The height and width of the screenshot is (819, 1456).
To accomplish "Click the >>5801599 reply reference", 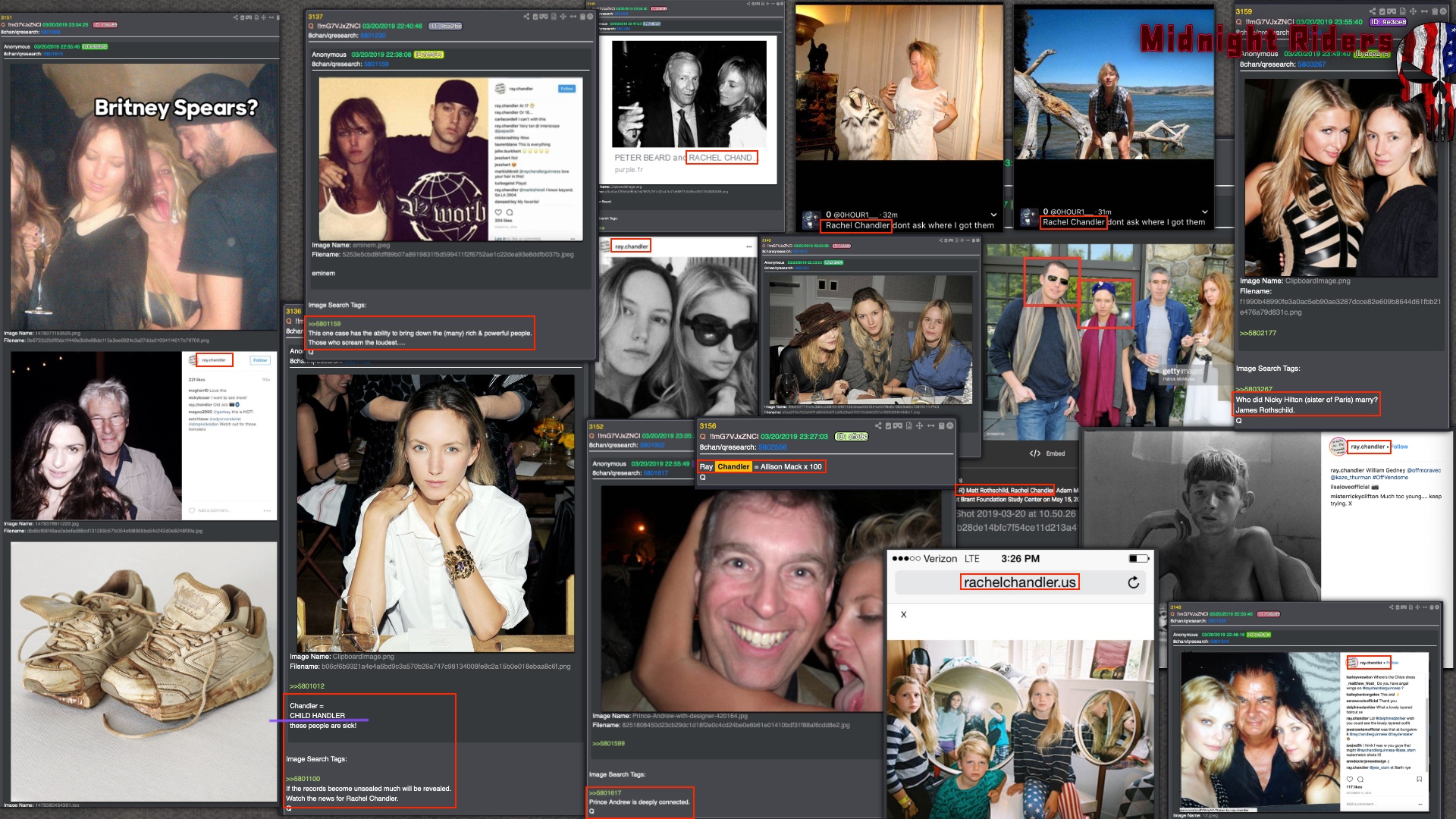I will click(608, 743).
